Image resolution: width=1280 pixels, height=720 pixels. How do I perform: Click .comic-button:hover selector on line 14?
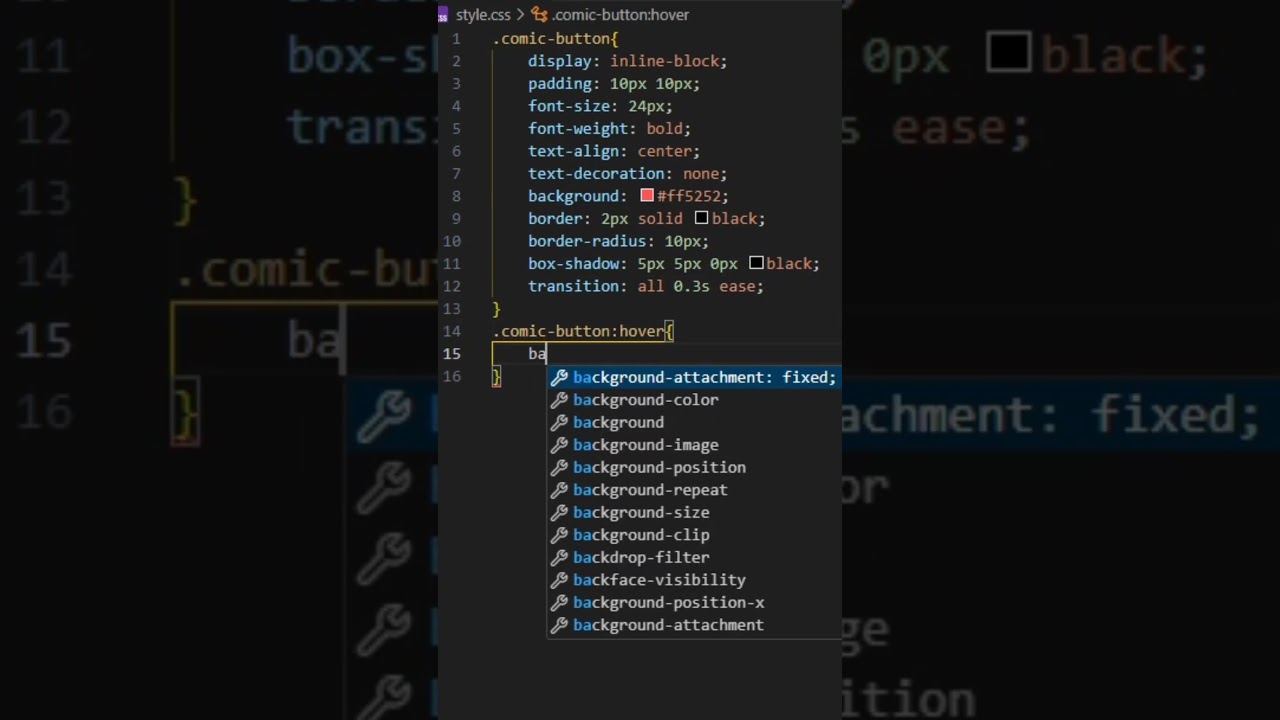click(579, 331)
